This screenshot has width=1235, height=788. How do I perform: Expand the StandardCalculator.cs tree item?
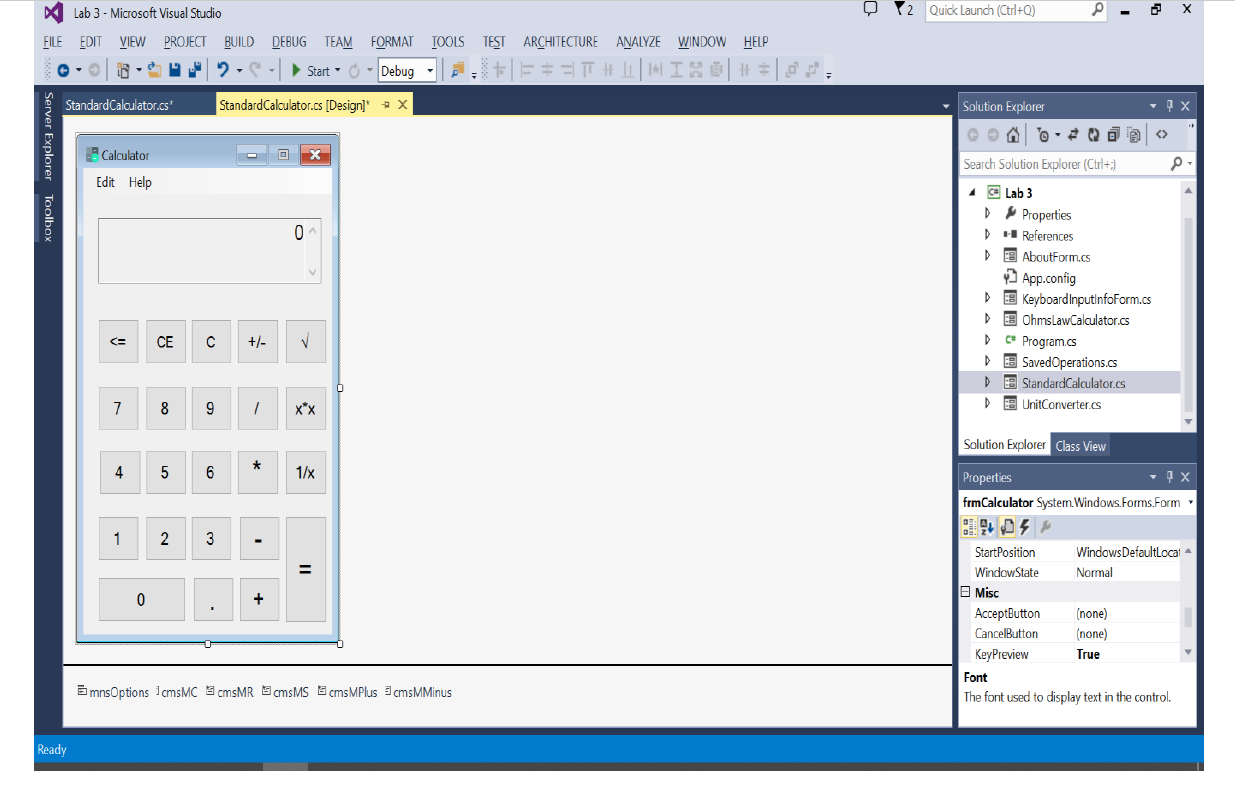click(987, 382)
